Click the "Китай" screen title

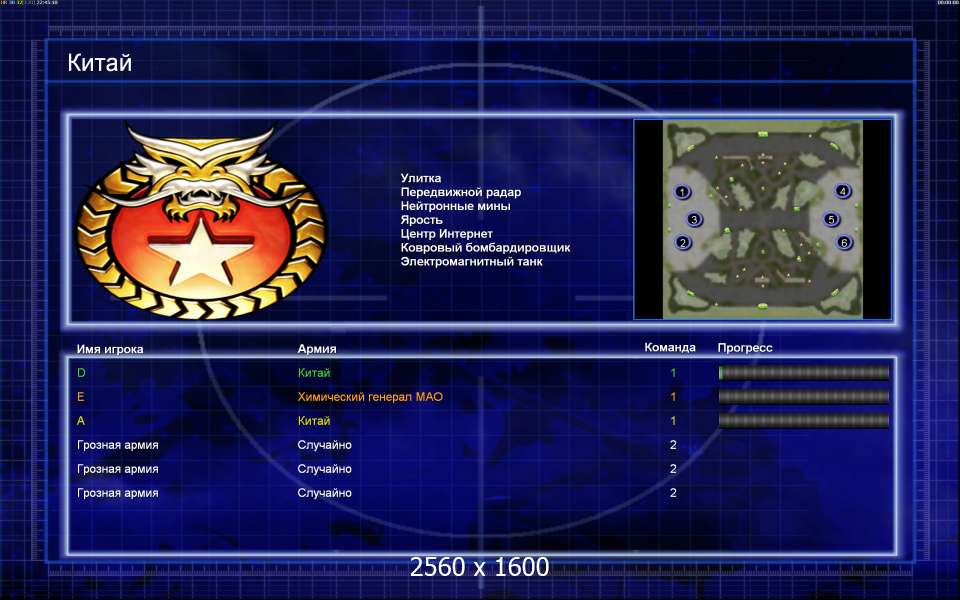point(100,62)
